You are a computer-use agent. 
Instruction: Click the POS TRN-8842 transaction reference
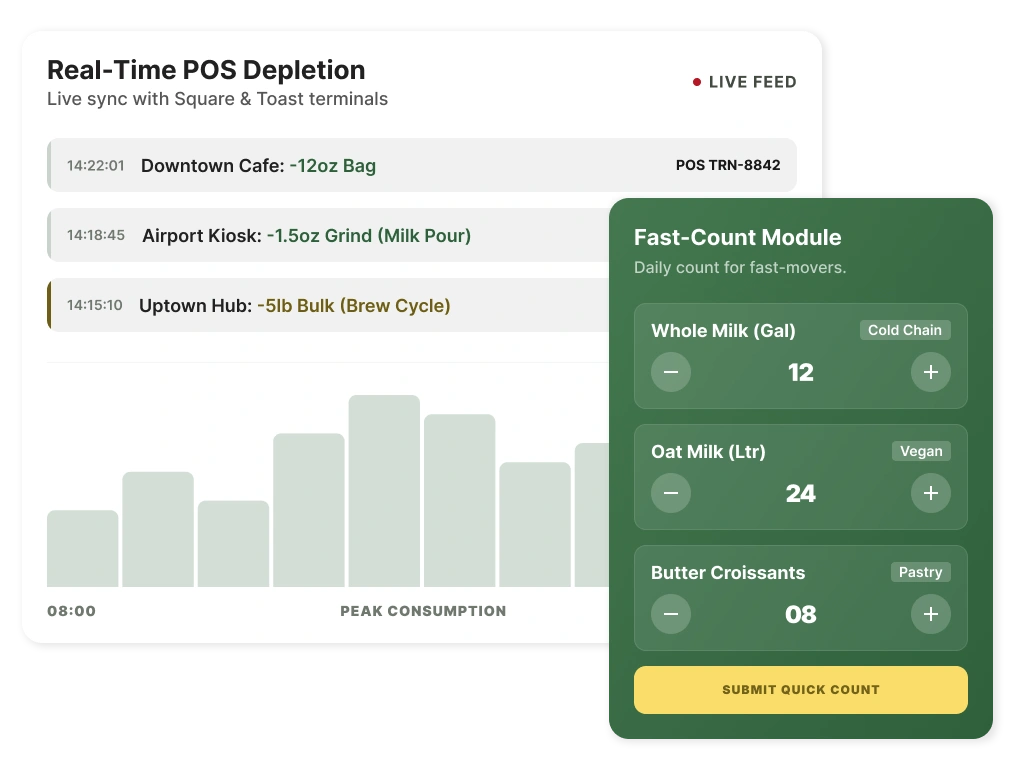[728, 165]
